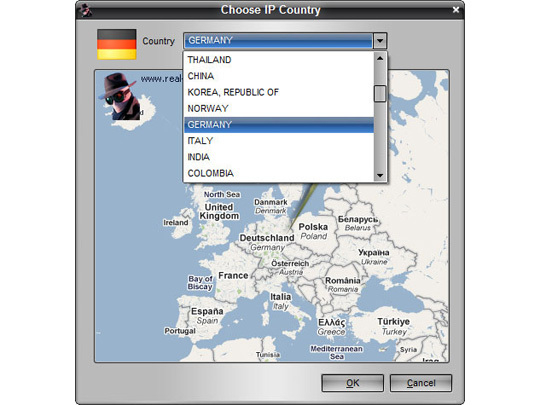Click the Tunisia label on the map
540x405 pixels.
pos(268,355)
